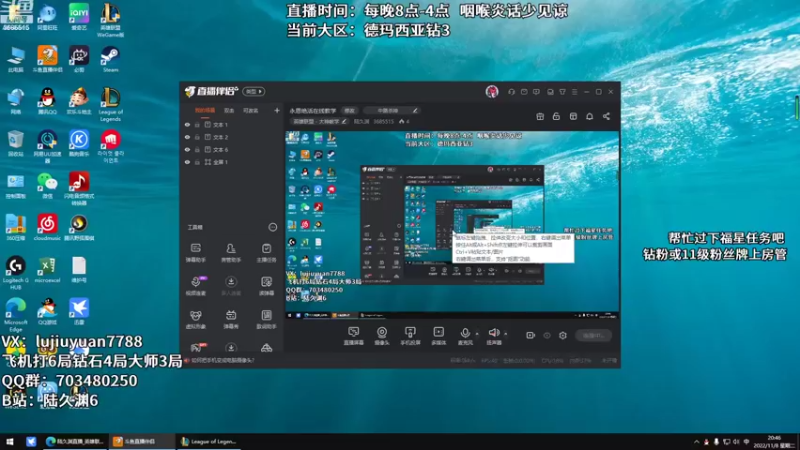This screenshot has height=450, width=800.
Task: Mute the 麦克风 microphone
Action: point(465,336)
